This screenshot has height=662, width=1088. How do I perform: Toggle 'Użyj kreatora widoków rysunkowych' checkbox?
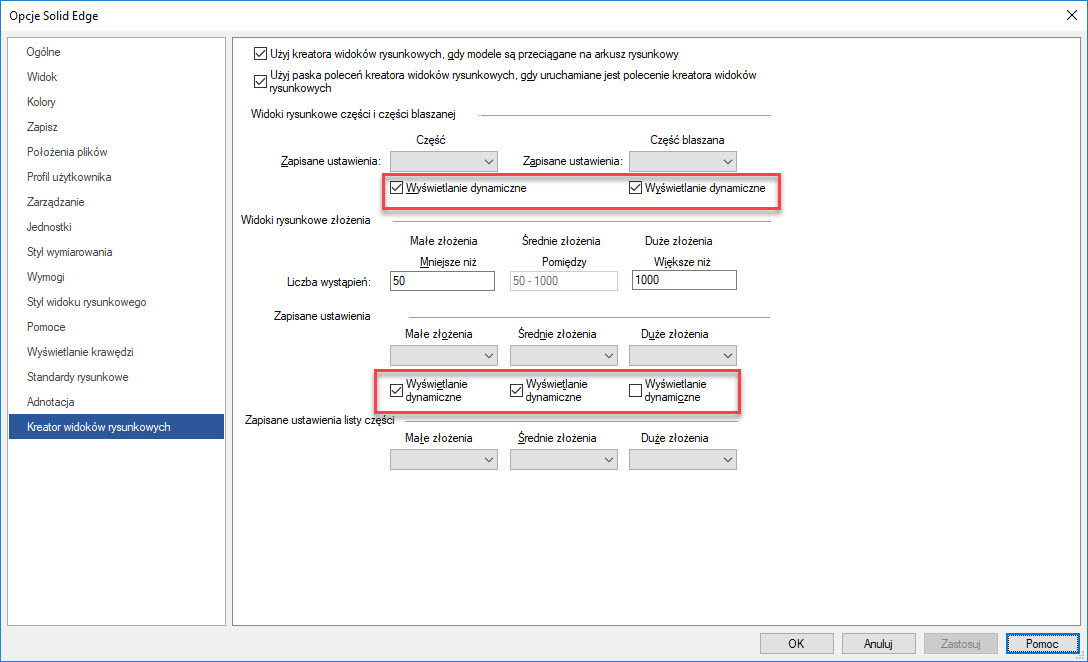pos(260,53)
